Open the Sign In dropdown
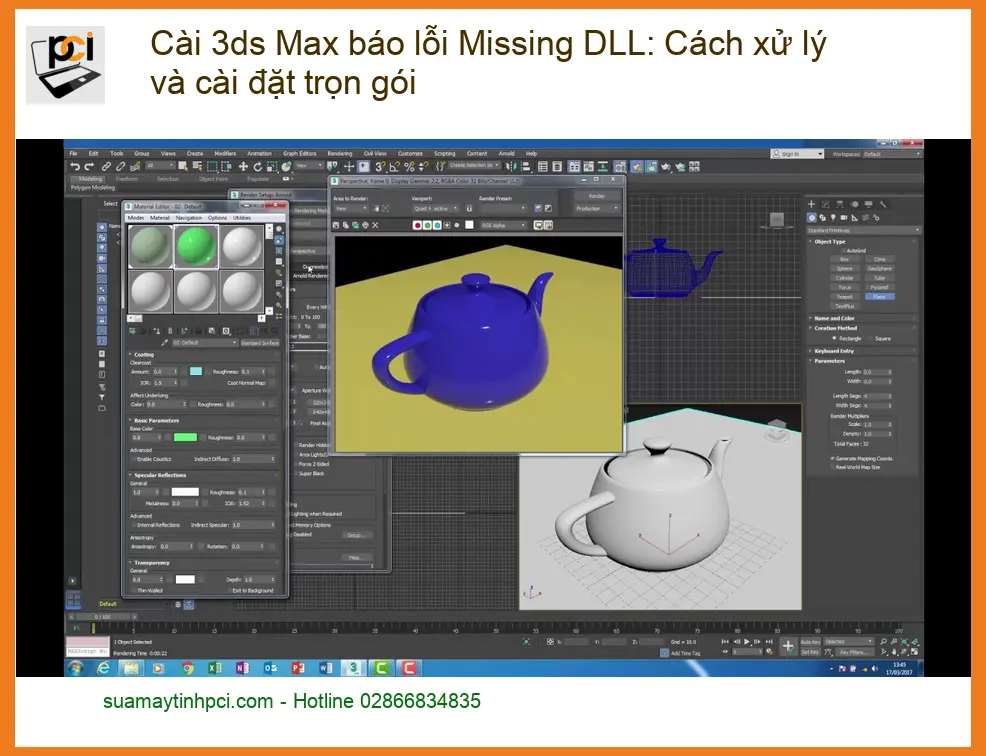This screenshot has width=986, height=756. [x=797, y=153]
